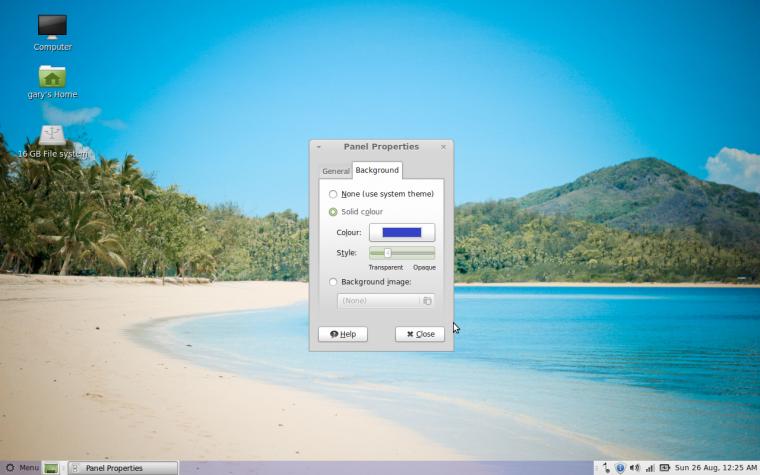
Task: Open the Mint Menu button in the panel
Action: tap(22, 468)
